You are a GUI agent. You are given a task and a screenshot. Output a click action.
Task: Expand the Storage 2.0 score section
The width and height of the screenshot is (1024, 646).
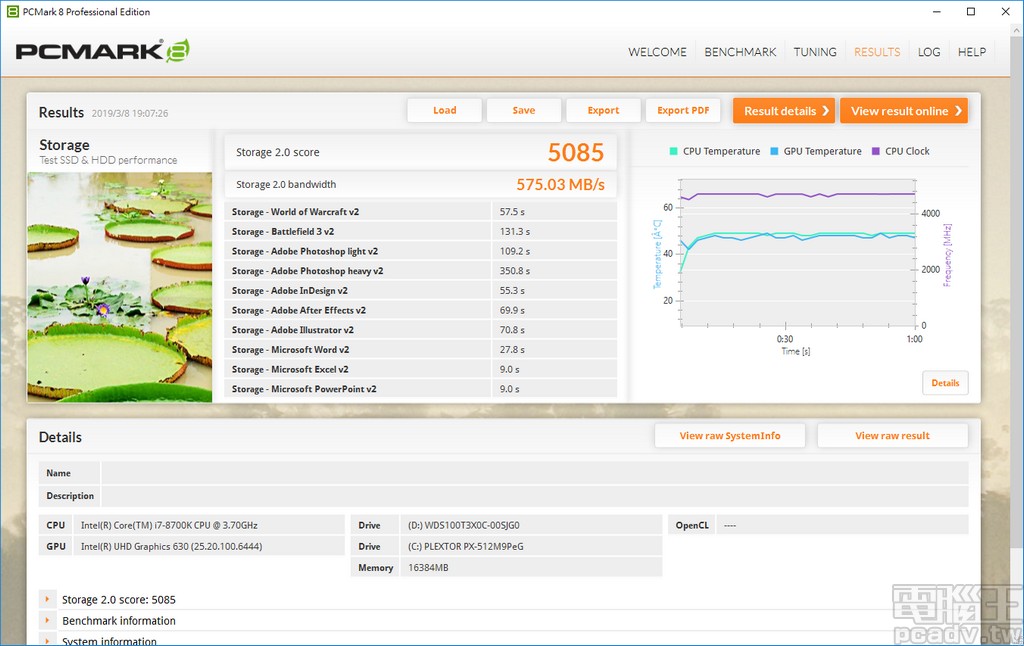point(47,600)
